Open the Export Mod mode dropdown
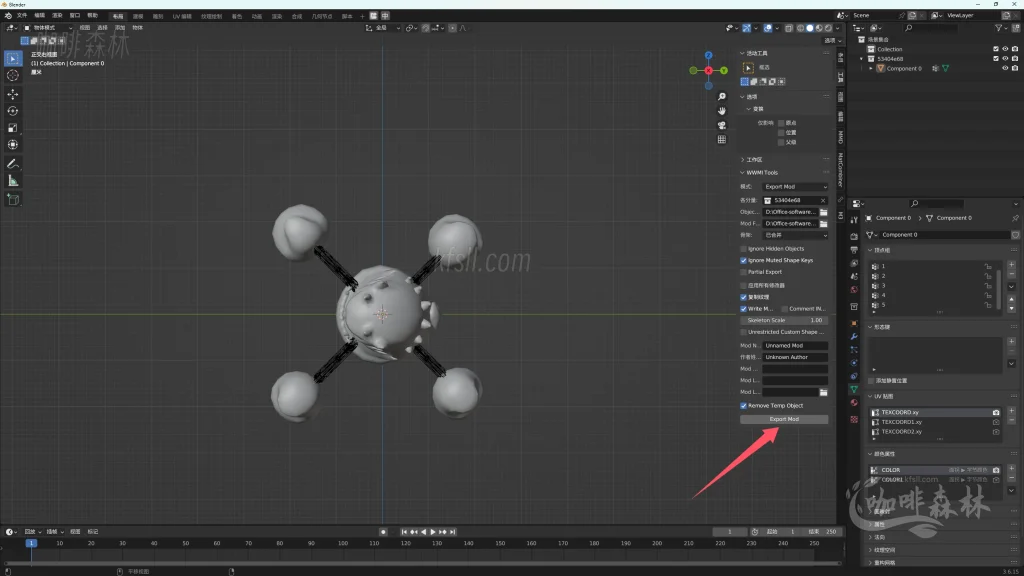Viewport: 1024px width, 576px height. click(x=796, y=187)
